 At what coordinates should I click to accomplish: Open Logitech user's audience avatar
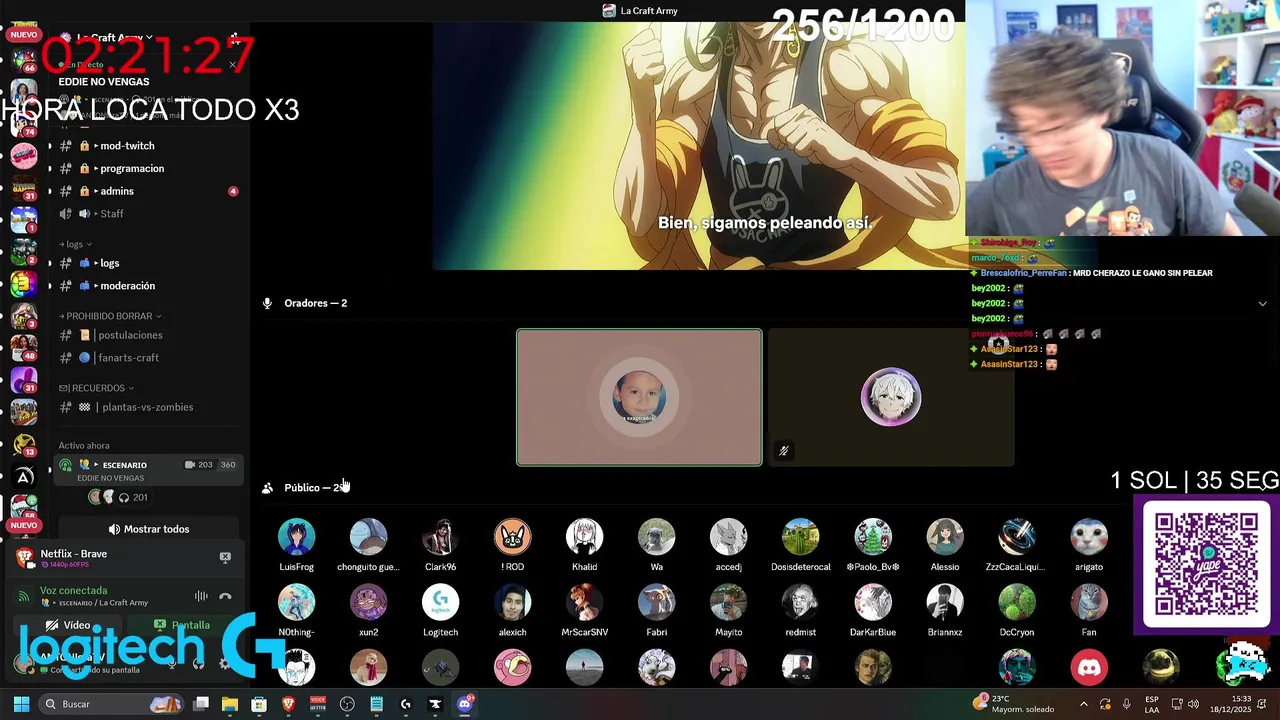pyautogui.click(x=440, y=603)
